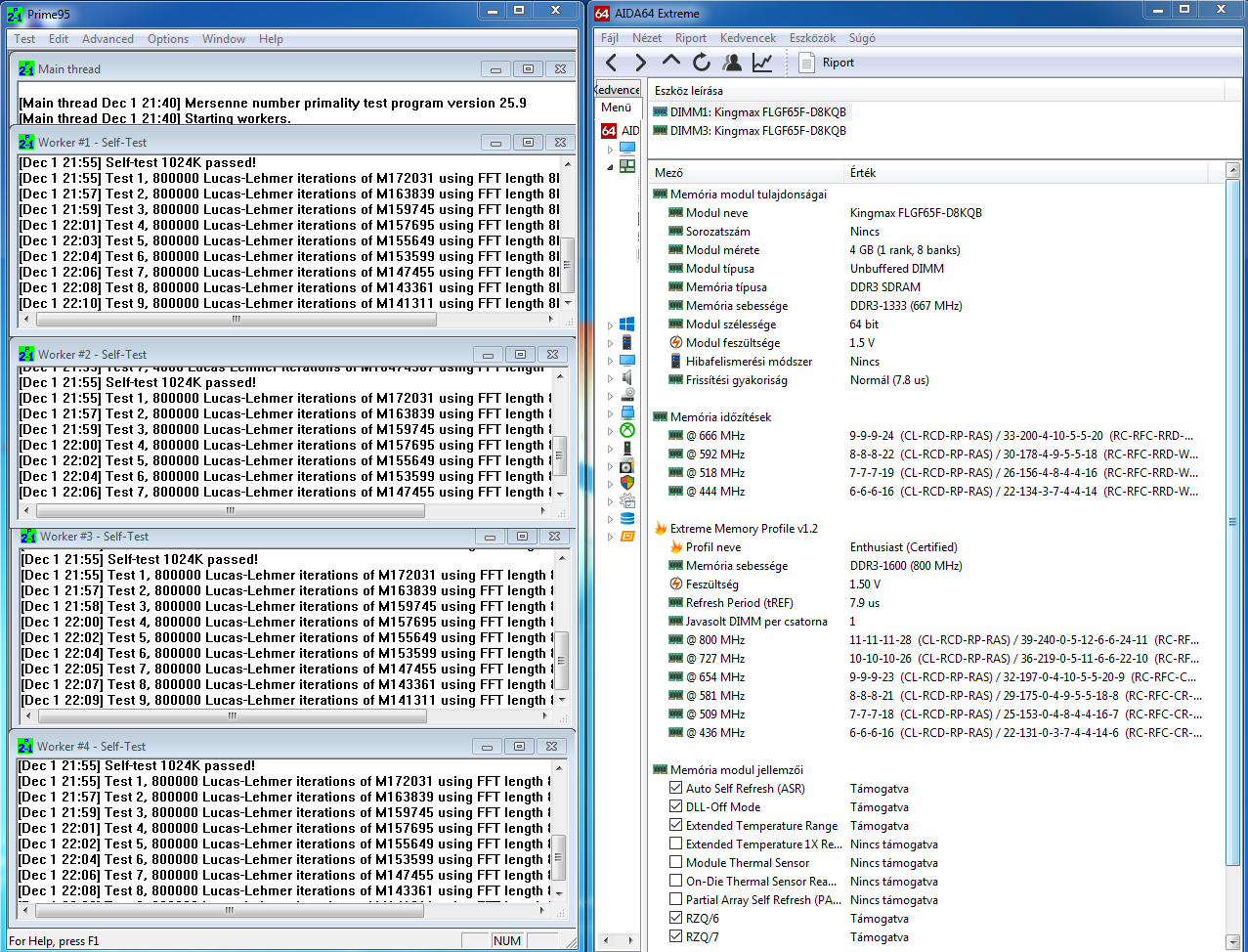The height and width of the screenshot is (952, 1248).
Task: Click Worker #1 horizontal scrollbar
Action: [x=289, y=320]
